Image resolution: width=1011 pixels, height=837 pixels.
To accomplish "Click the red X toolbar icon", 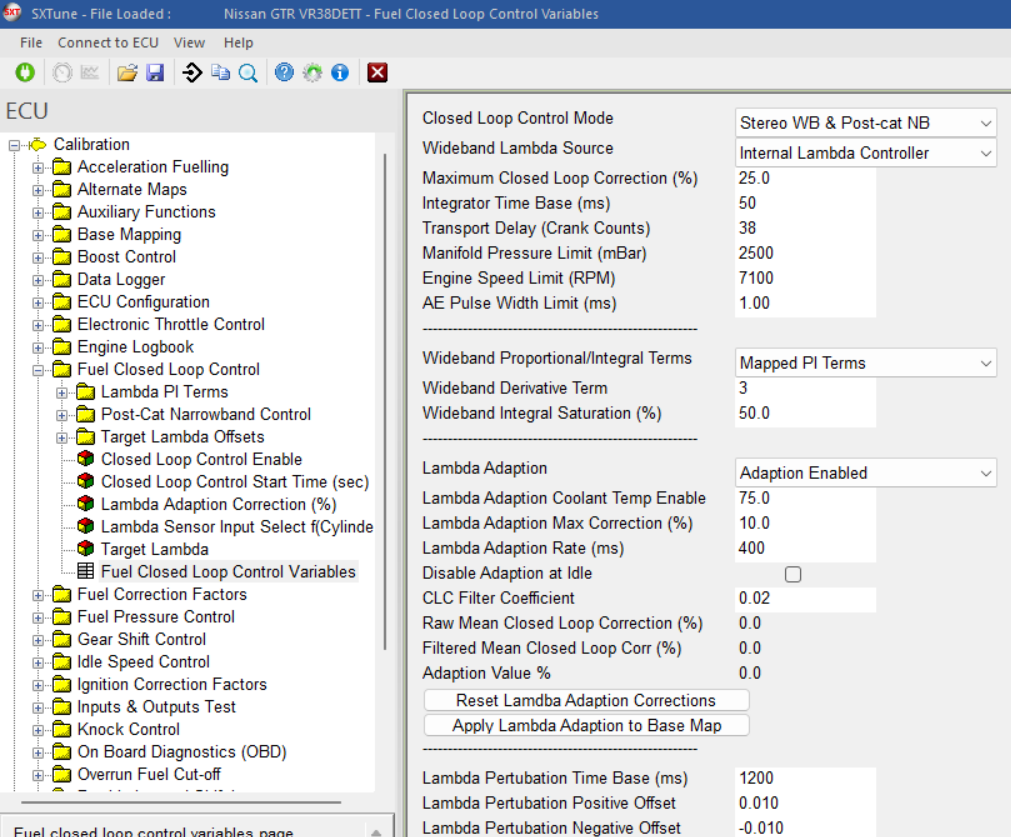I will 377,72.
